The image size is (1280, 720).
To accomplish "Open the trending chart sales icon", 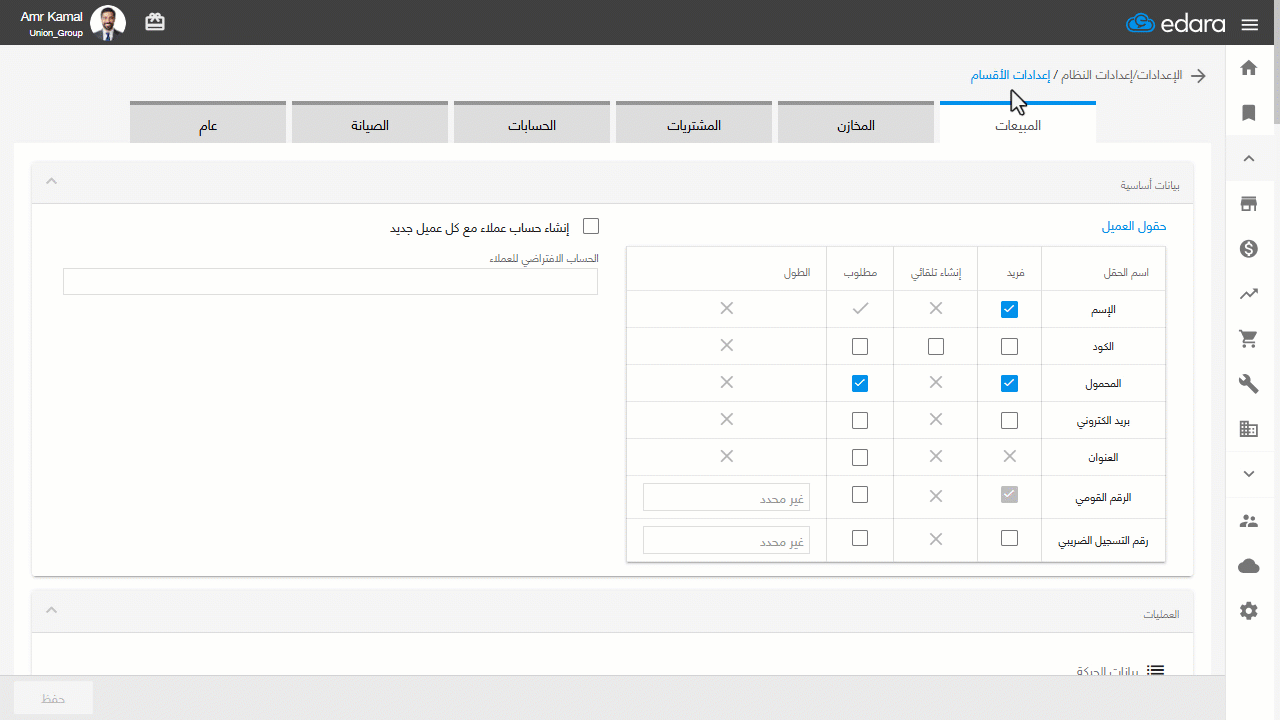I will [1248, 294].
